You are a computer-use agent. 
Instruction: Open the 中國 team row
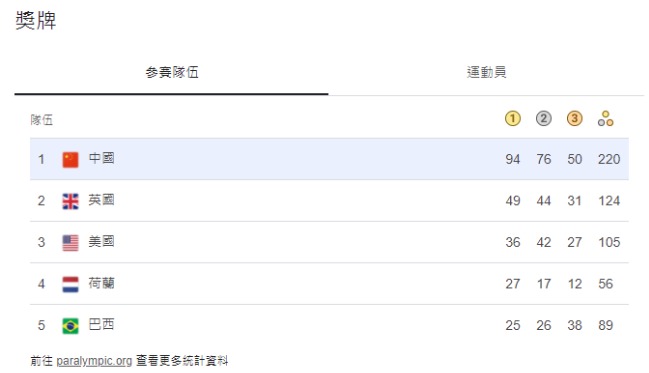pyautogui.click(x=329, y=159)
